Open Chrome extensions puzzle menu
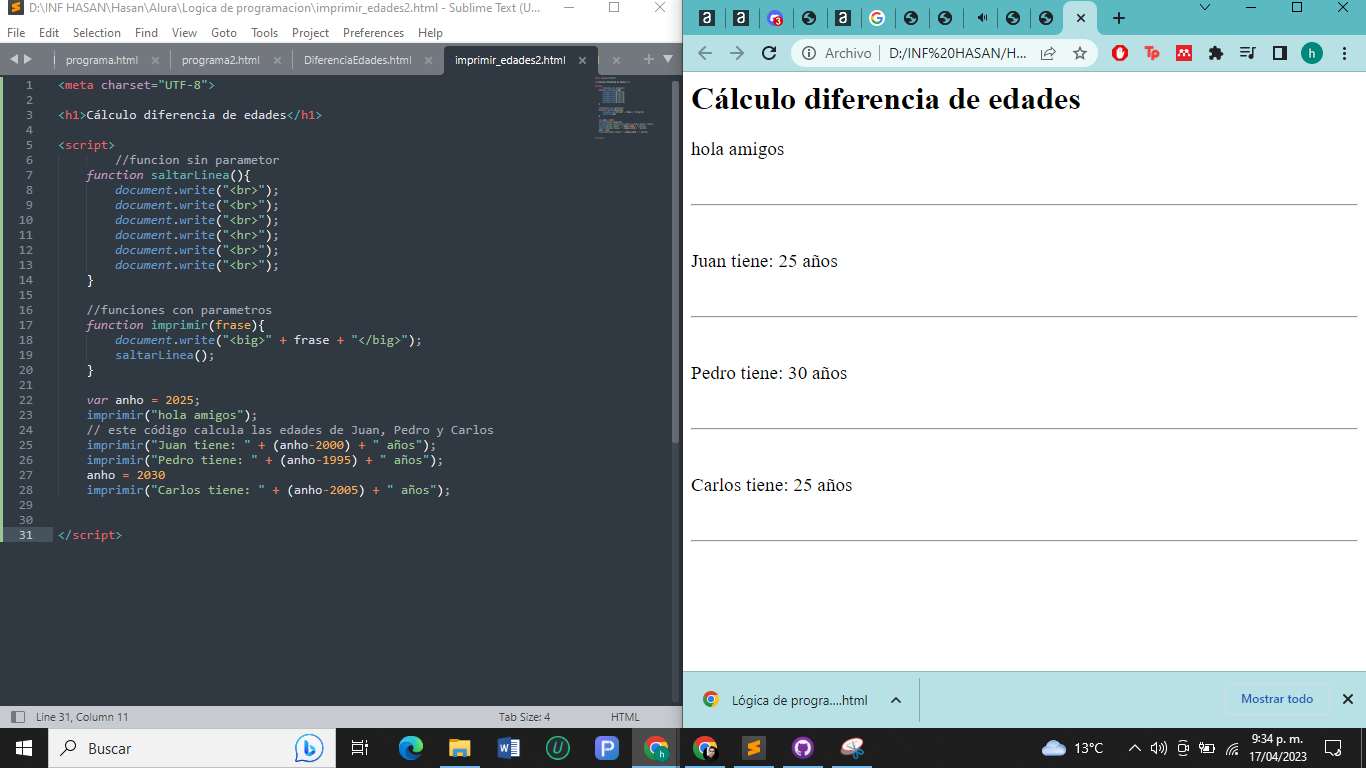Viewport: 1366px width, 768px height. coord(1216,53)
